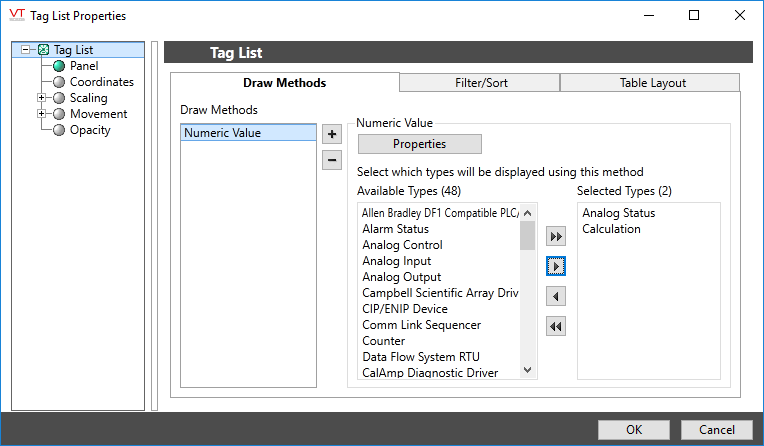Switch to the Filter/Sort tab
764x446 pixels.
coord(479,83)
